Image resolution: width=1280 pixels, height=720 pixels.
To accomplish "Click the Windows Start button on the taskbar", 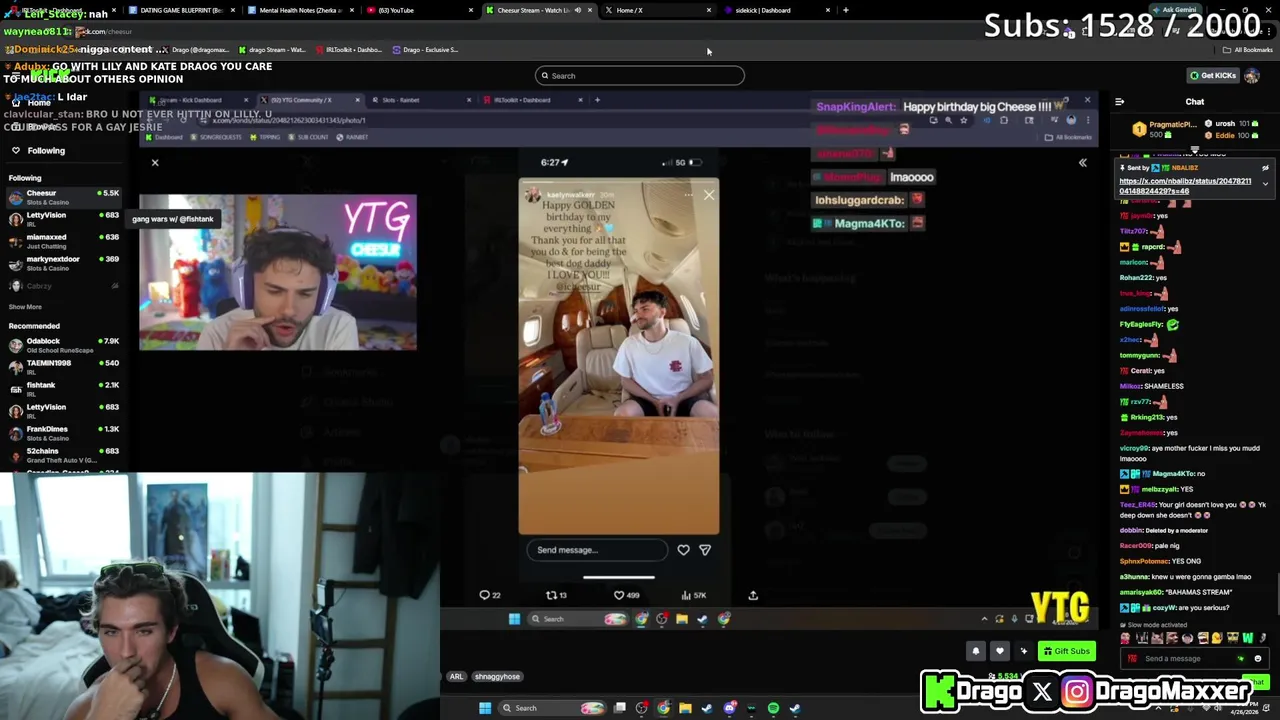I will [485, 708].
